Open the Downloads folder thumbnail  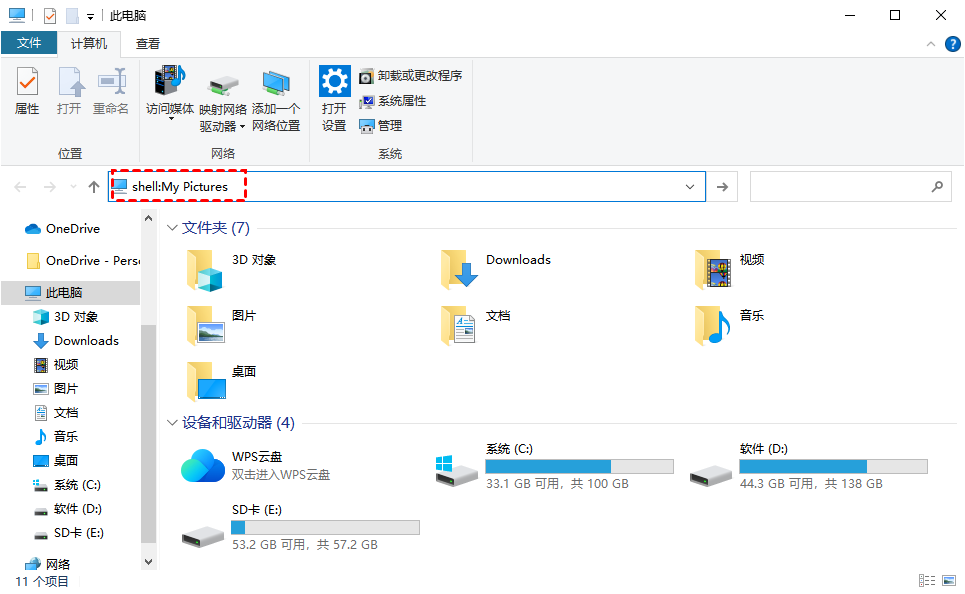pos(460,268)
